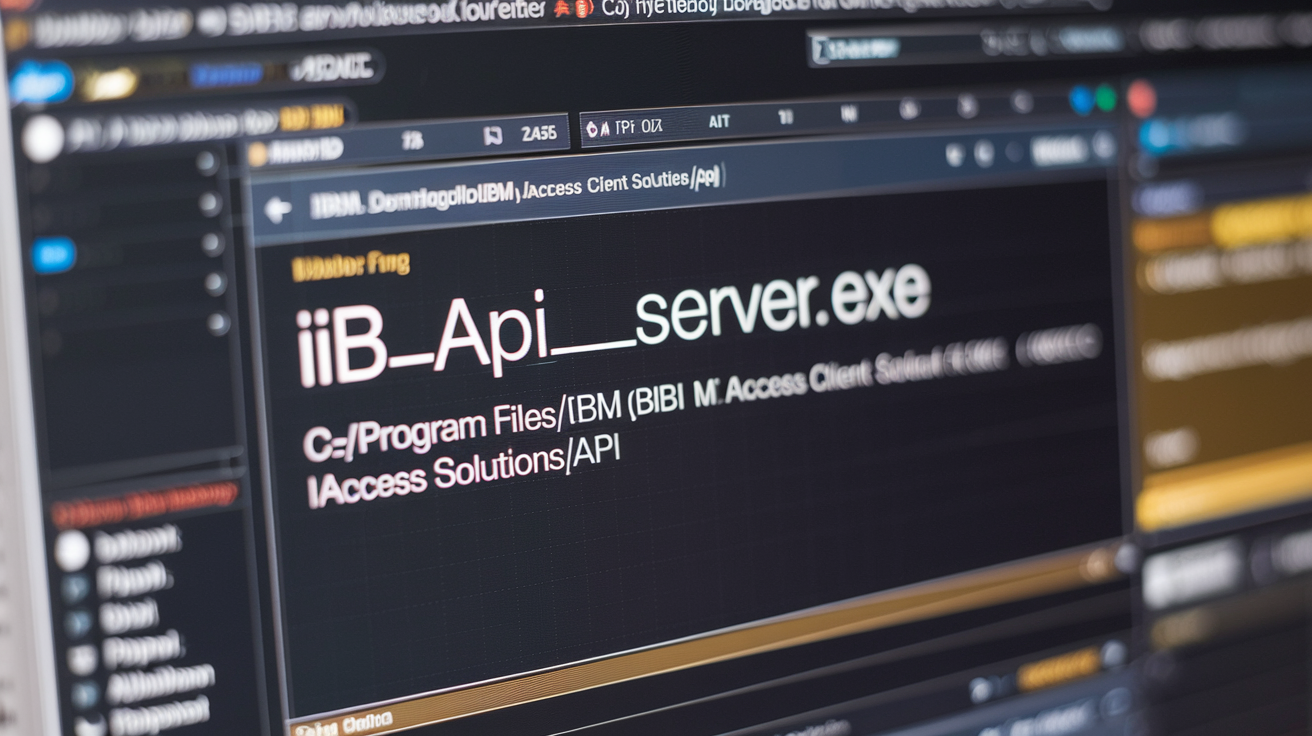Click the IAccess Solutions/API text line
Image resolution: width=1312 pixels, height=736 pixels.
[x=464, y=472]
